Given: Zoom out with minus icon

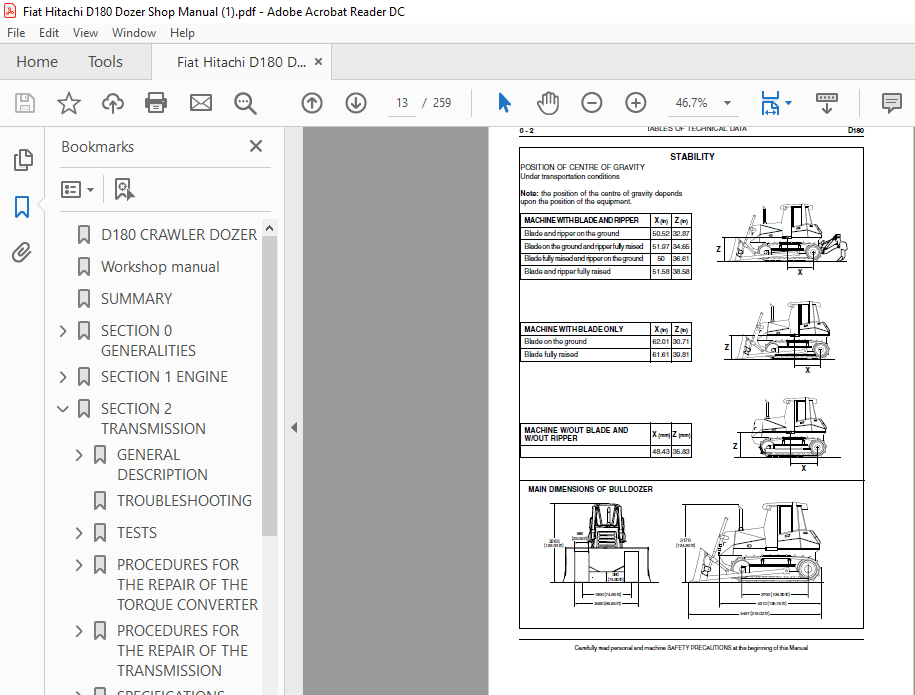Looking at the screenshot, I should click(x=592, y=103).
